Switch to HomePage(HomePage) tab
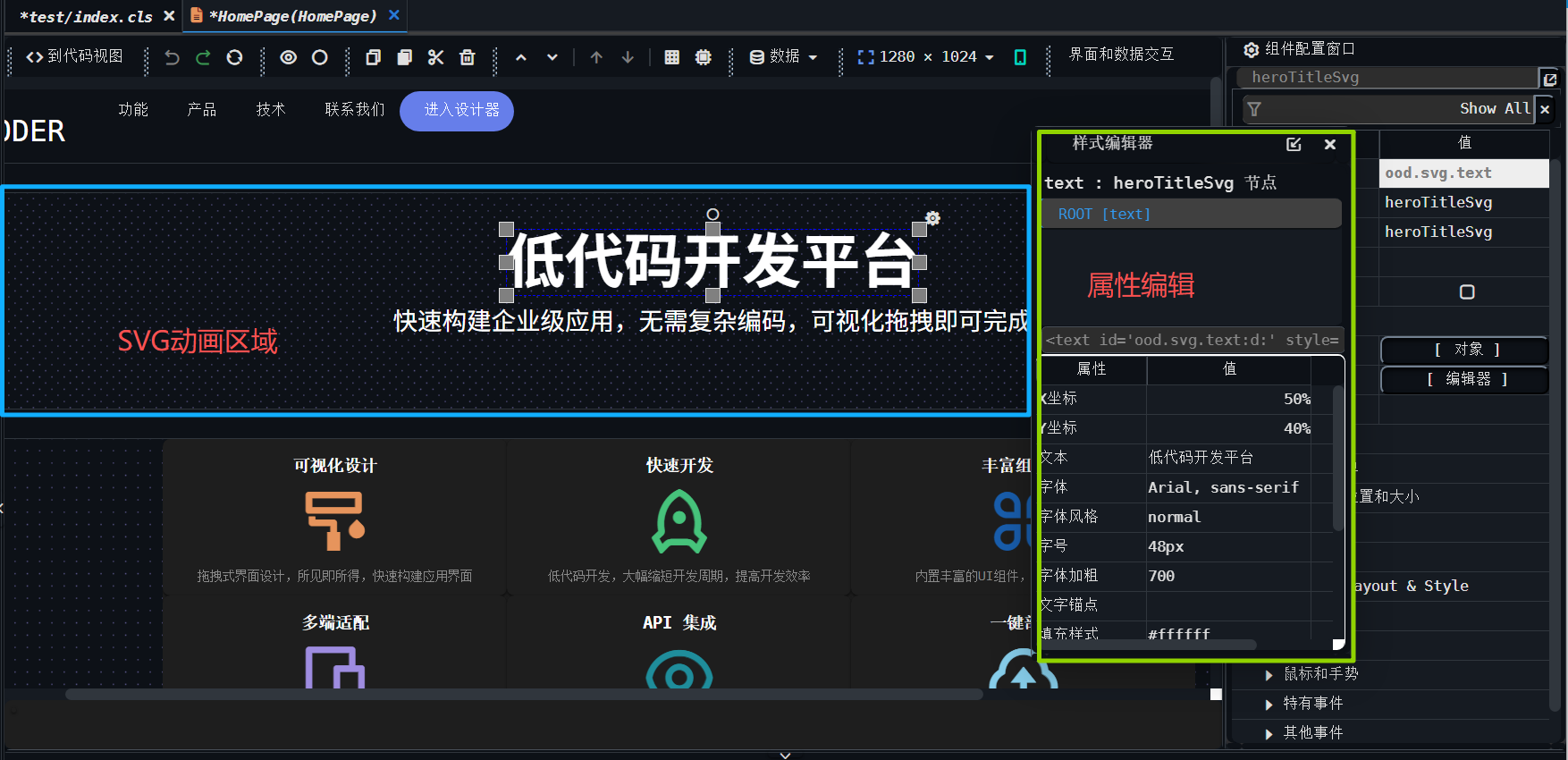This screenshot has width=1568, height=760. 292,16
